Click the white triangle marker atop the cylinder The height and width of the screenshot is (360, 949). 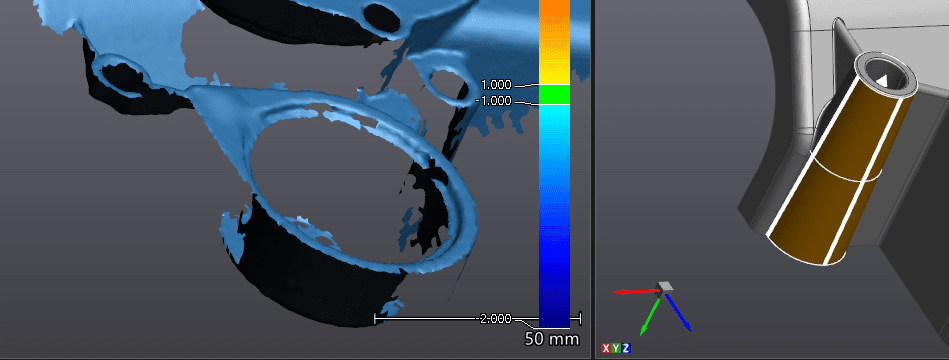coord(882,80)
